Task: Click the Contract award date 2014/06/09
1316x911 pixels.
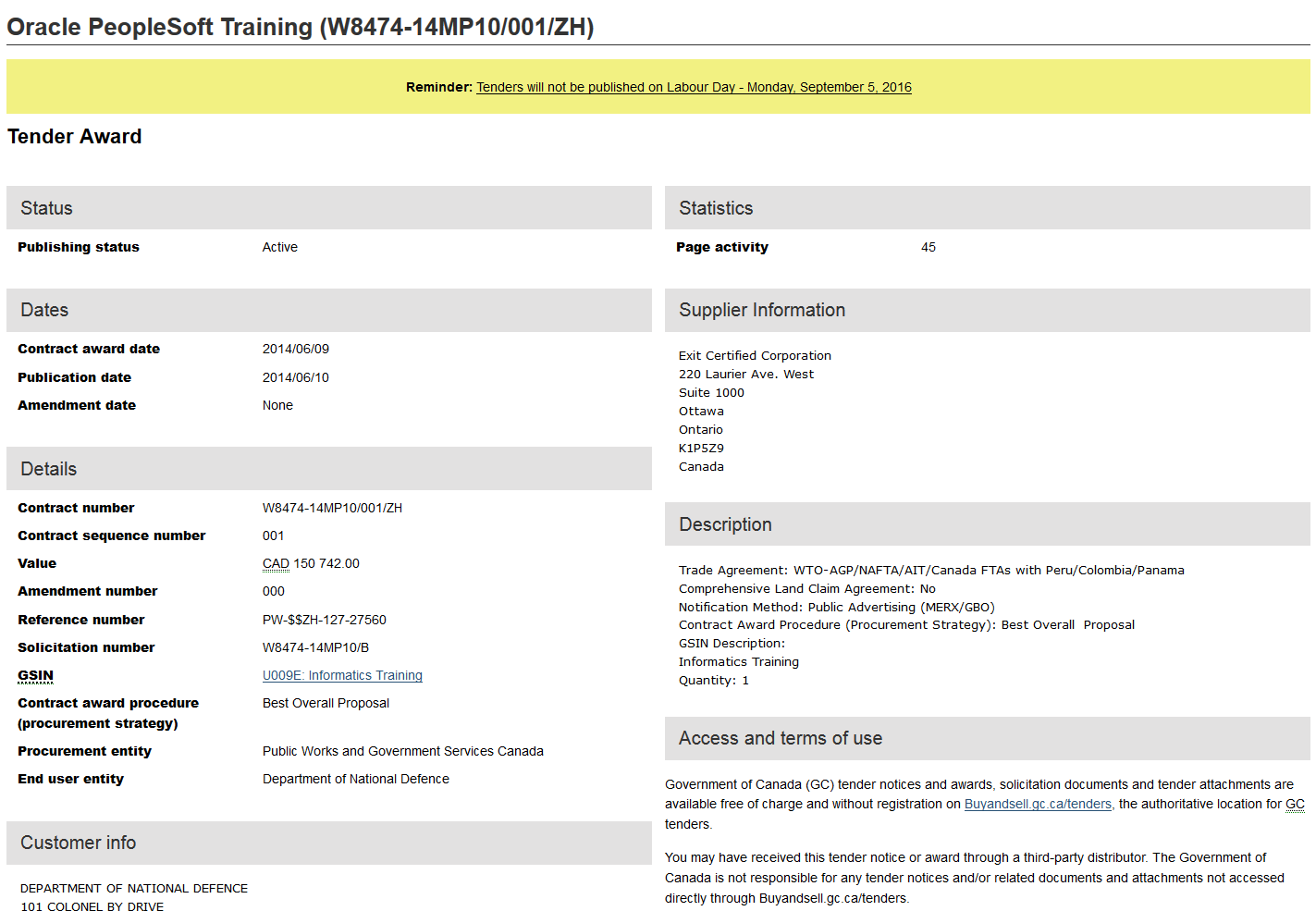Action: point(296,349)
